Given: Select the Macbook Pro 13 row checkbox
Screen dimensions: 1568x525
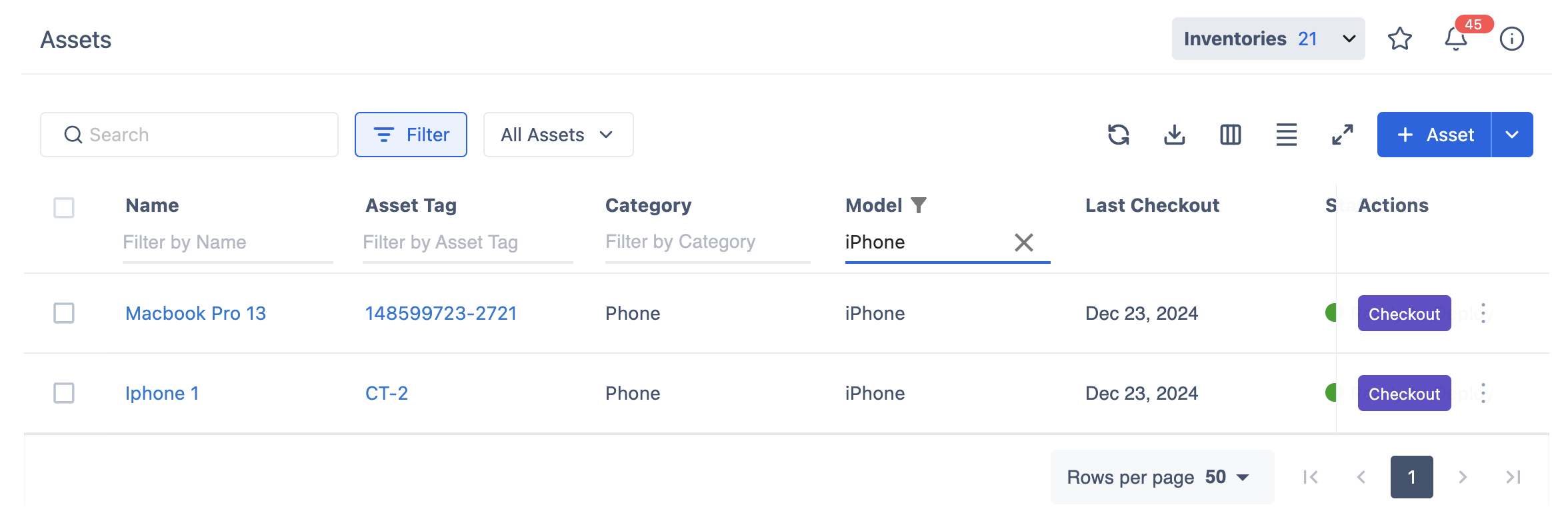Looking at the screenshot, I should tap(64, 313).
